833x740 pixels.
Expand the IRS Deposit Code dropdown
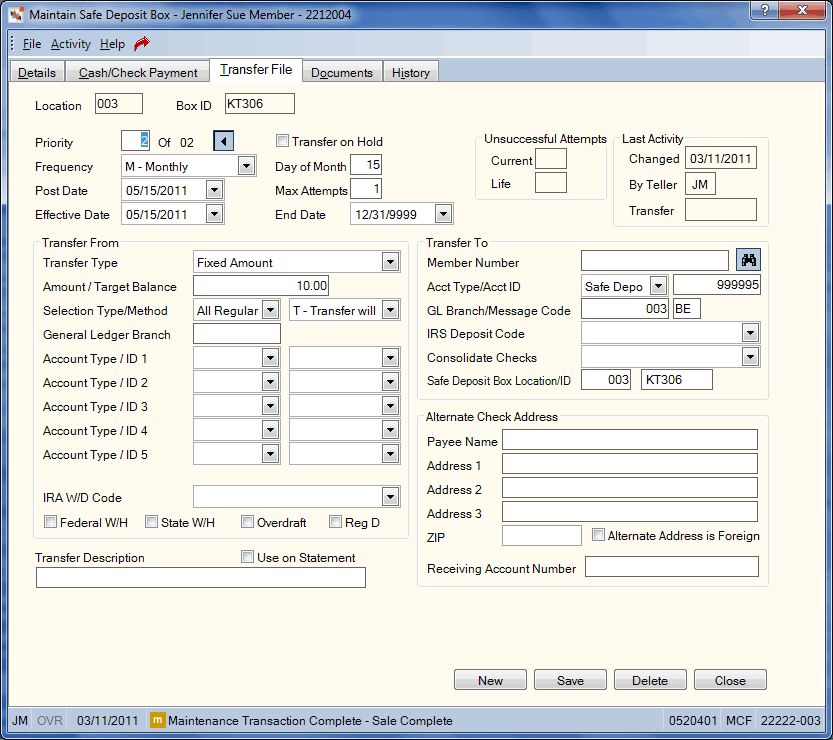(x=750, y=333)
